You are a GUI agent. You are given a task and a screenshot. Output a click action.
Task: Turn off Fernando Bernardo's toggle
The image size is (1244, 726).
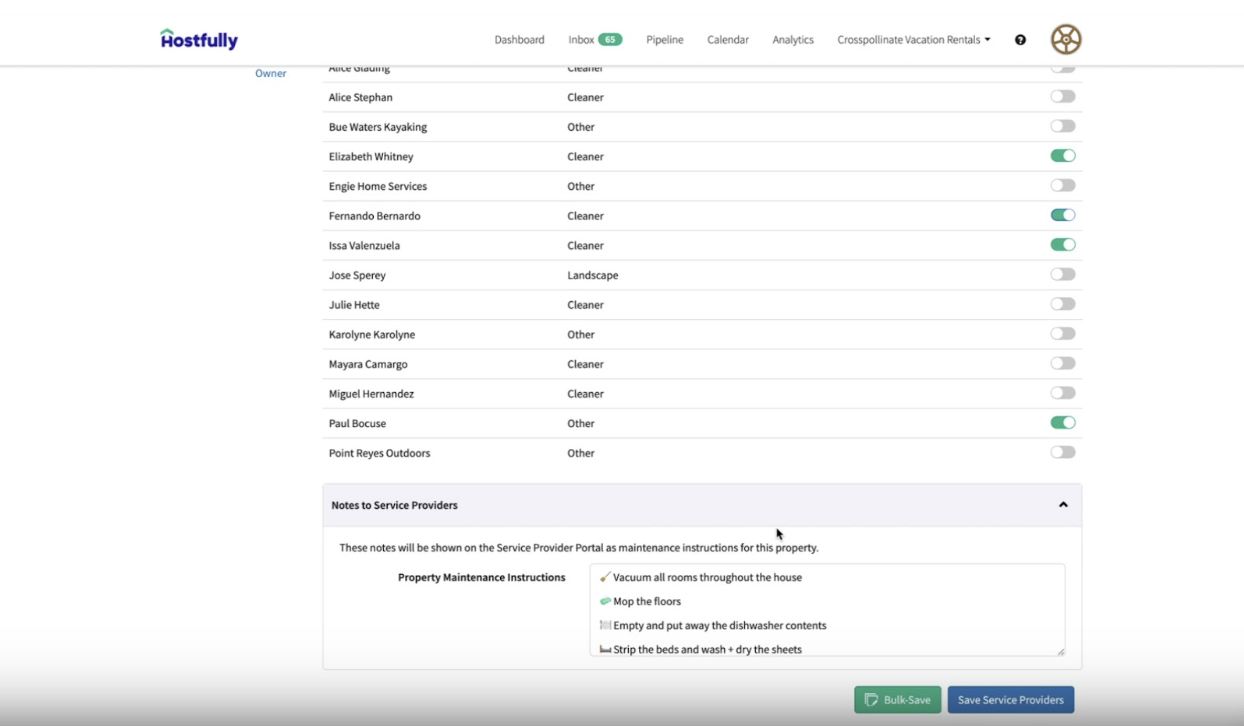(x=1062, y=214)
